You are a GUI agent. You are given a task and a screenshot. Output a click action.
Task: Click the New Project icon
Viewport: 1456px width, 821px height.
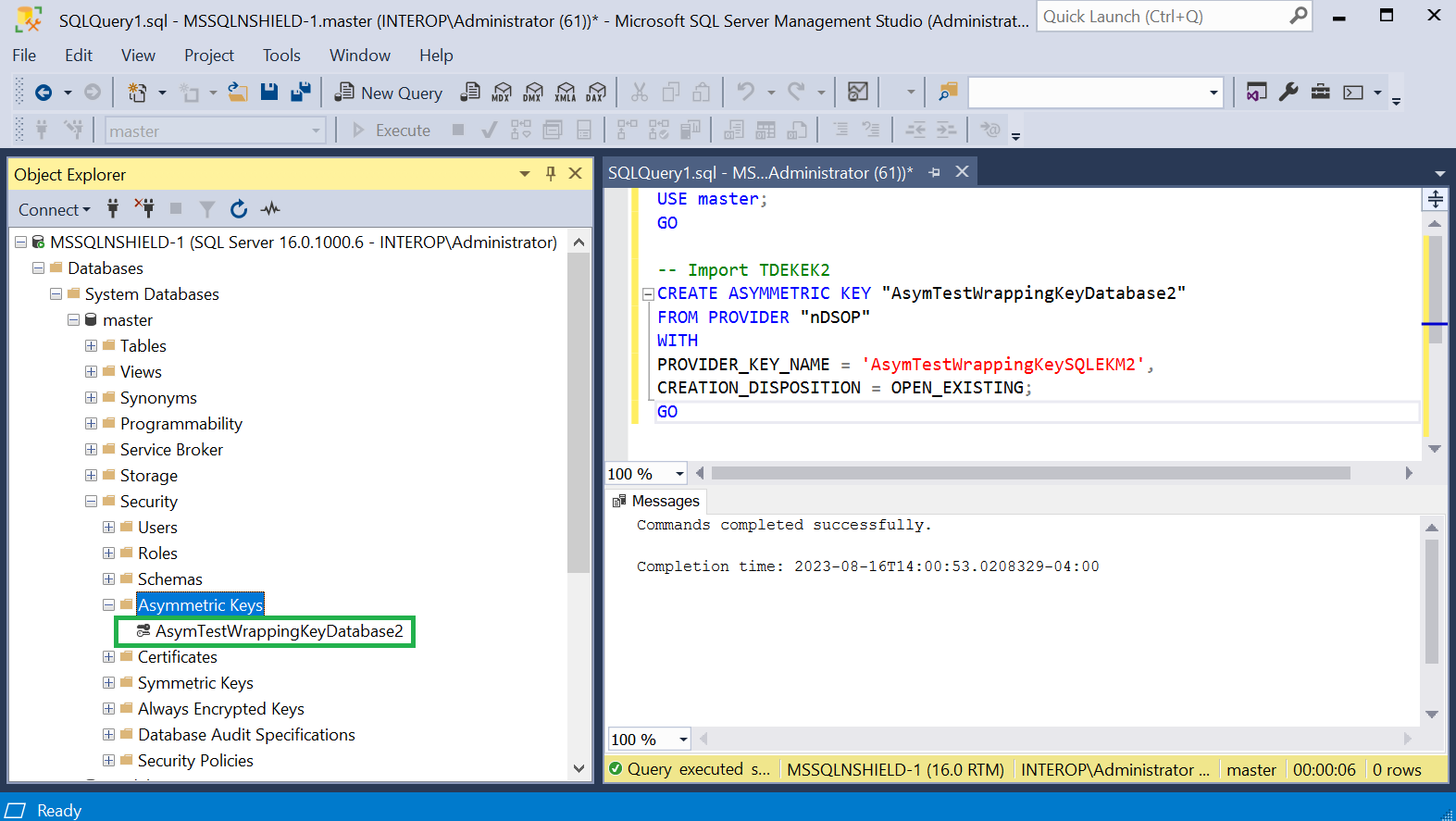(x=137, y=93)
